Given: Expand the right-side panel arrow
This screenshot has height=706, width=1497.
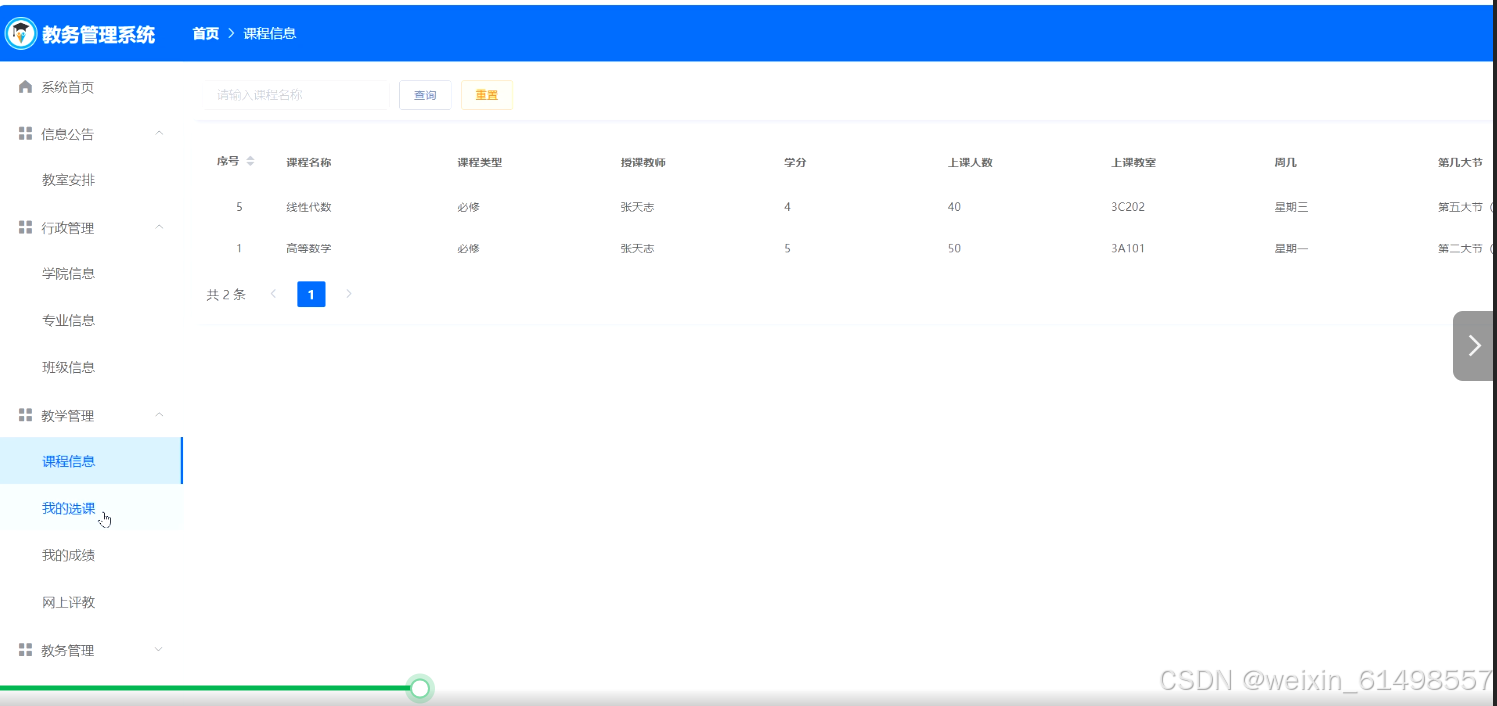Looking at the screenshot, I should 1473,345.
